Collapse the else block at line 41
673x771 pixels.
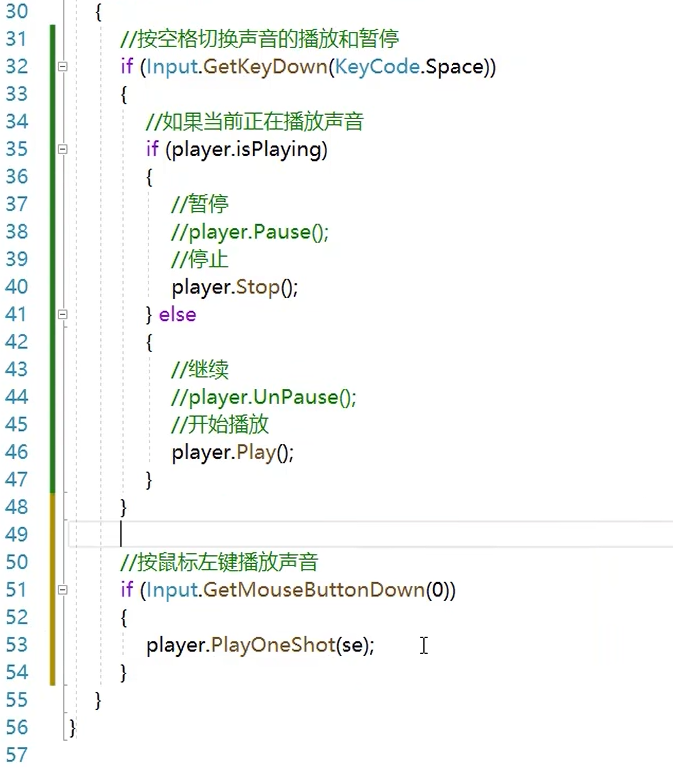[x=62, y=314]
